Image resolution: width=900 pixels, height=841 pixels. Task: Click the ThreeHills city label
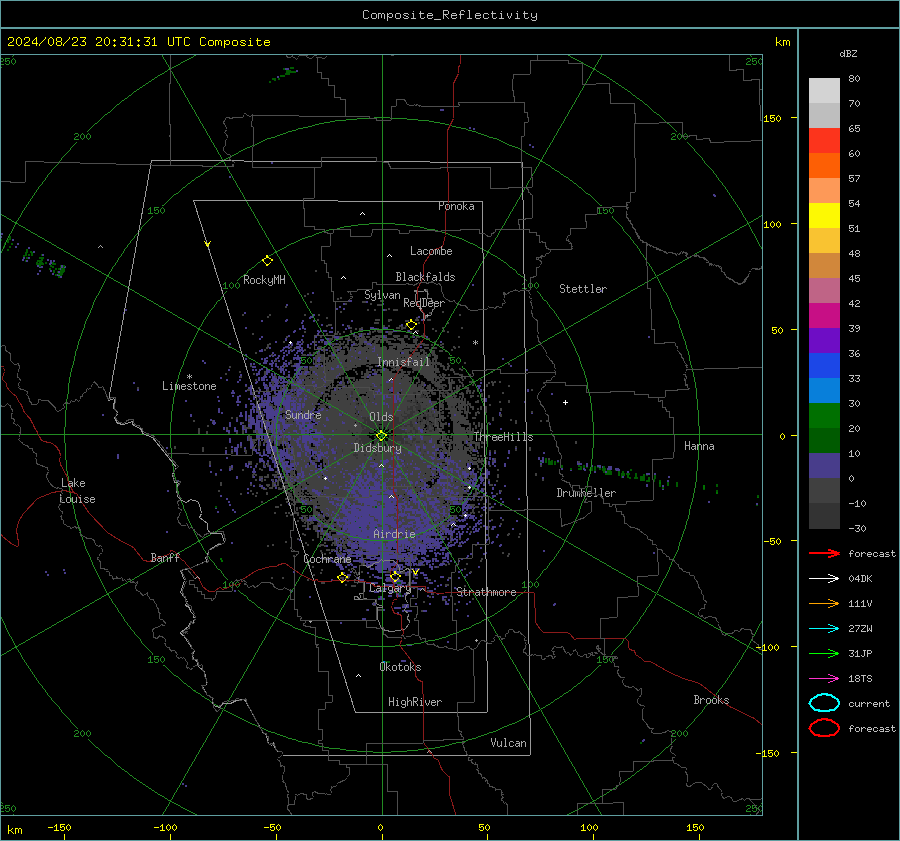[503, 437]
